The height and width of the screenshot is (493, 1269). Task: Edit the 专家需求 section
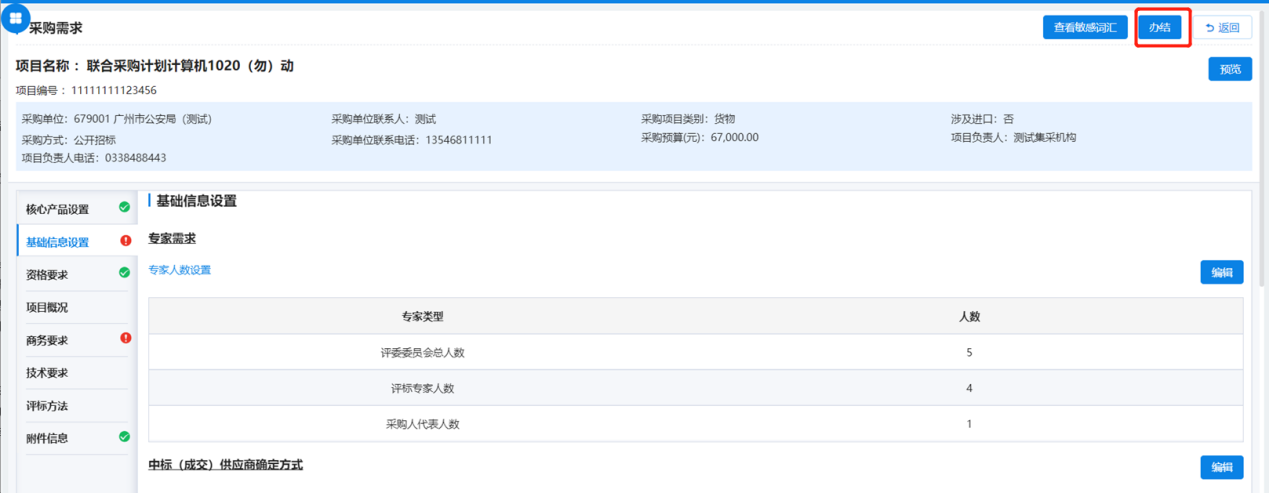(1221, 272)
